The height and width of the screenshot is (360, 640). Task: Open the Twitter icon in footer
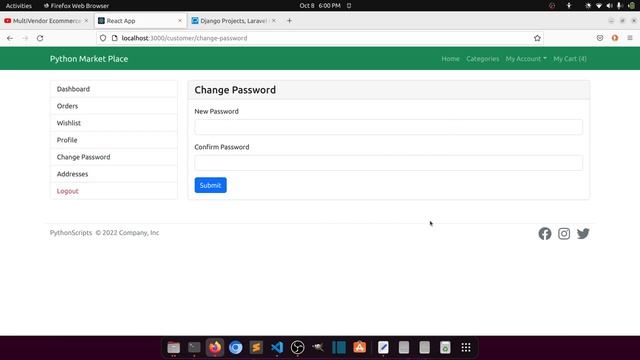point(583,233)
